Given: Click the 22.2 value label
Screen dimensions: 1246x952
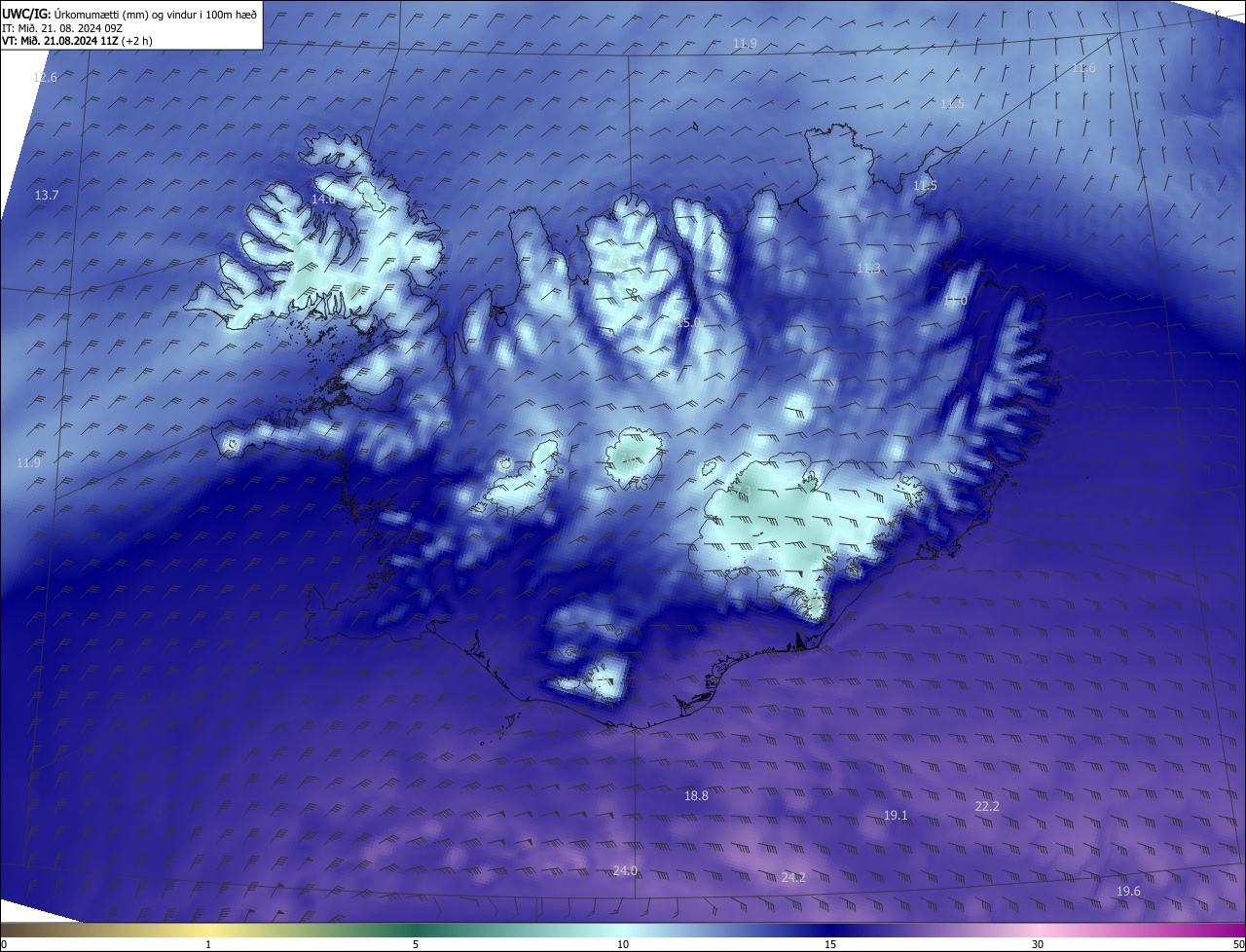Looking at the screenshot, I should coord(987,807).
